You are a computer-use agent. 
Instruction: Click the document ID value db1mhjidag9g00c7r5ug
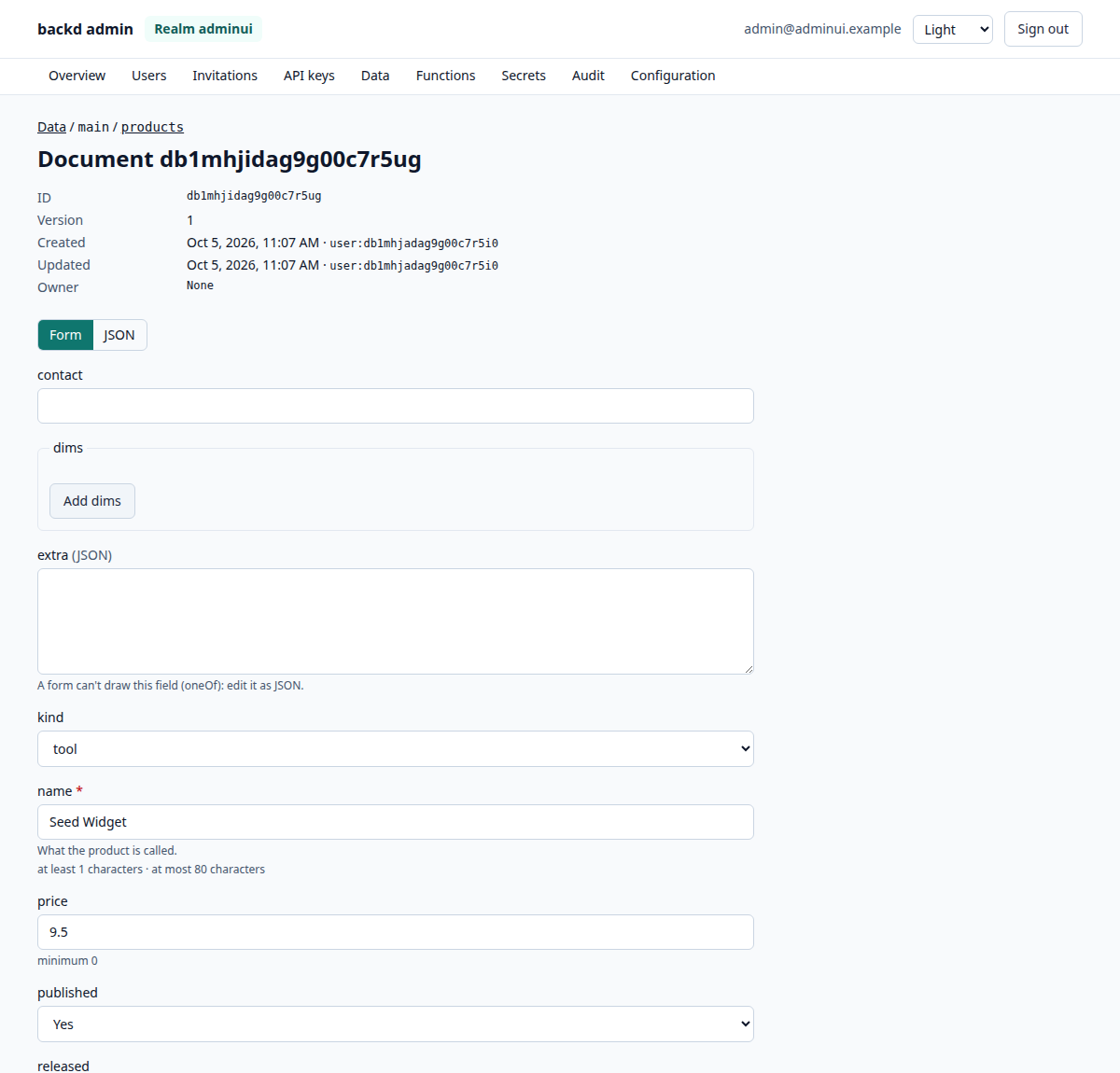coord(254,196)
